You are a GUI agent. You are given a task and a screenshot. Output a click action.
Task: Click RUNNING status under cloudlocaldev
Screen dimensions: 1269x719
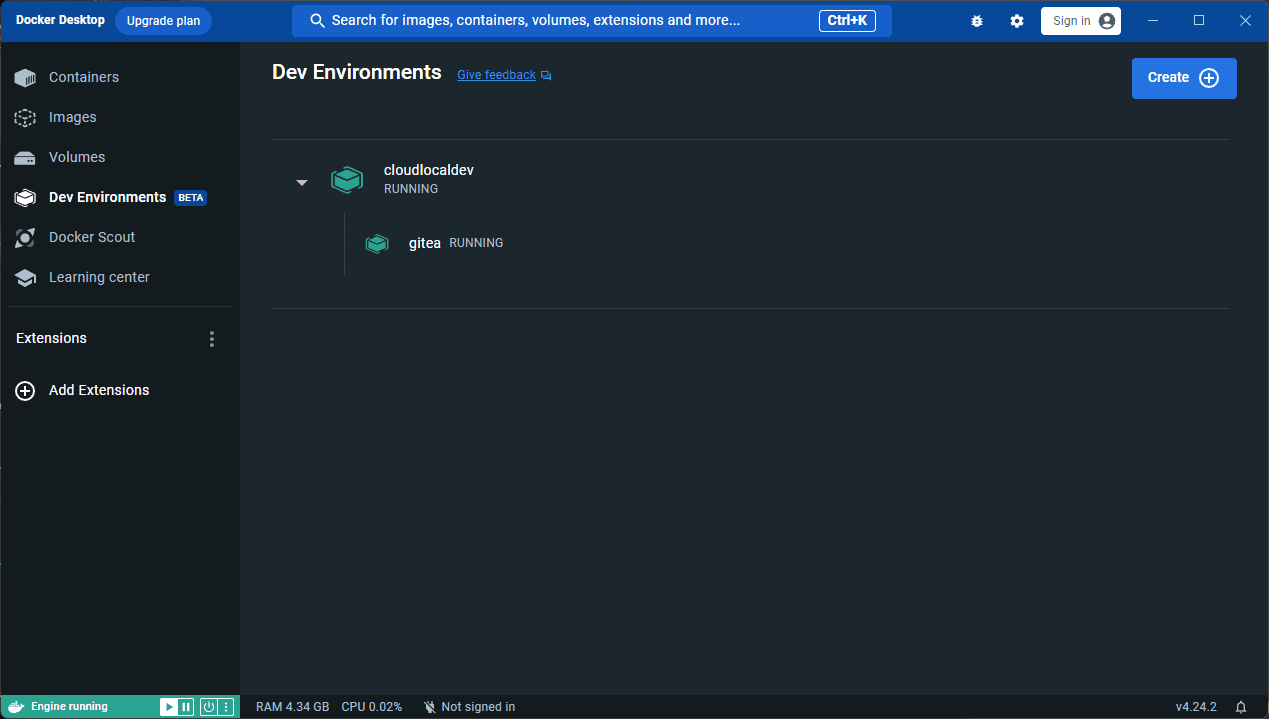(x=411, y=189)
